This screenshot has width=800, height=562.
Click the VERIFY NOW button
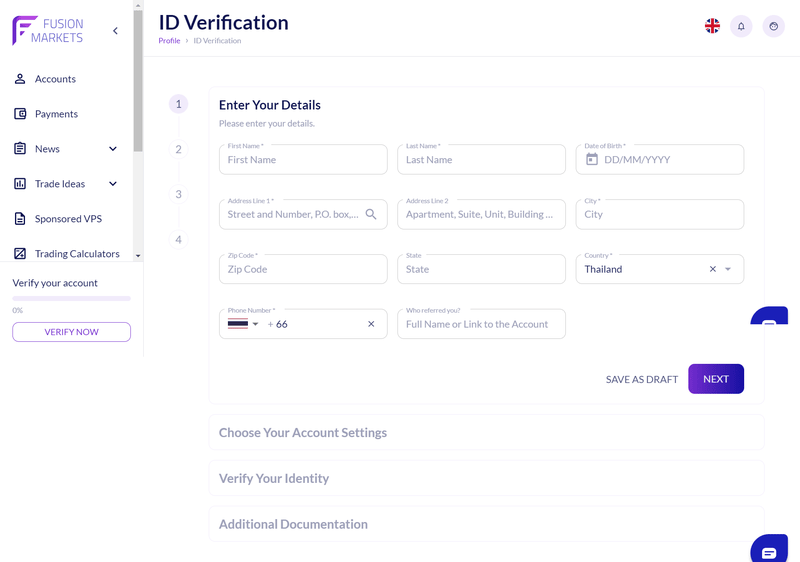click(71, 332)
